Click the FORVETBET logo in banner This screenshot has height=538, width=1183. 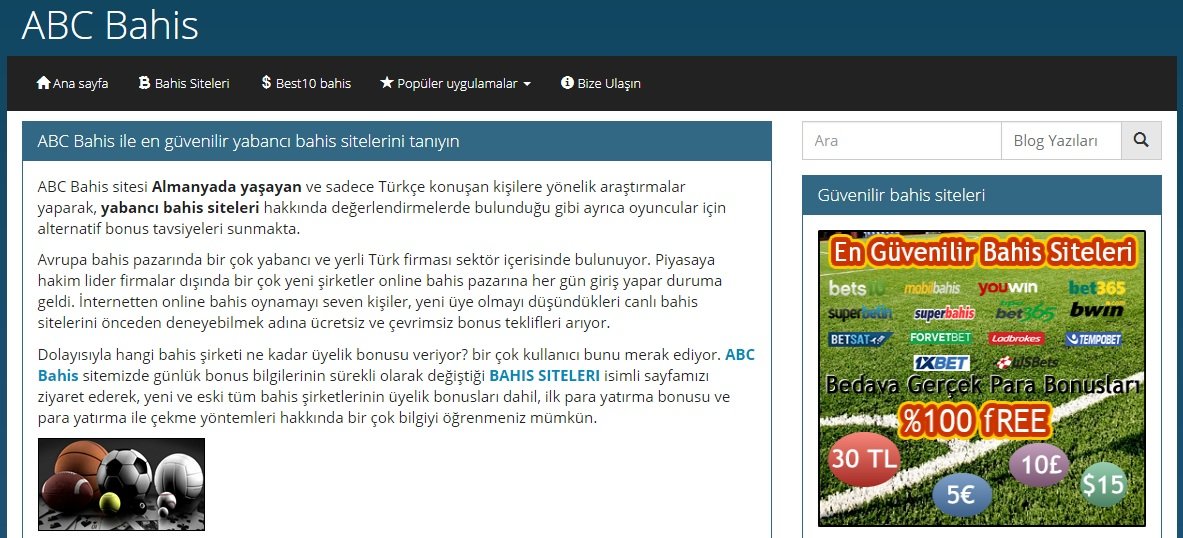point(939,337)
